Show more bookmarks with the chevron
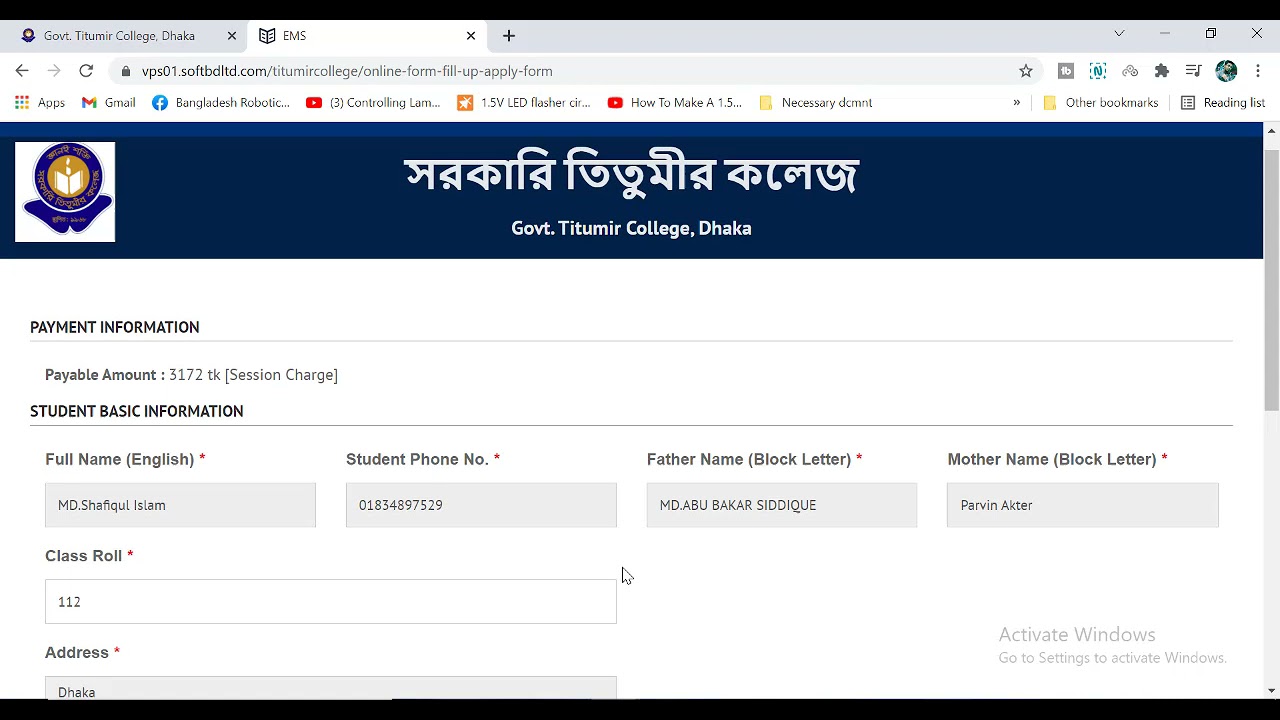1280x720 pixels. pos(1016,102)
